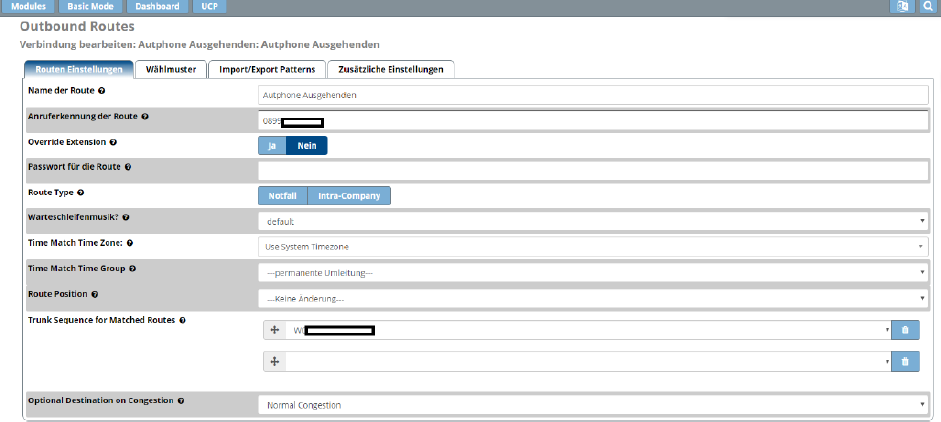The height and width of the screenshot is (422, 941).
Task: Set Override Extension to Ja
Action: [x=272, y=145]
